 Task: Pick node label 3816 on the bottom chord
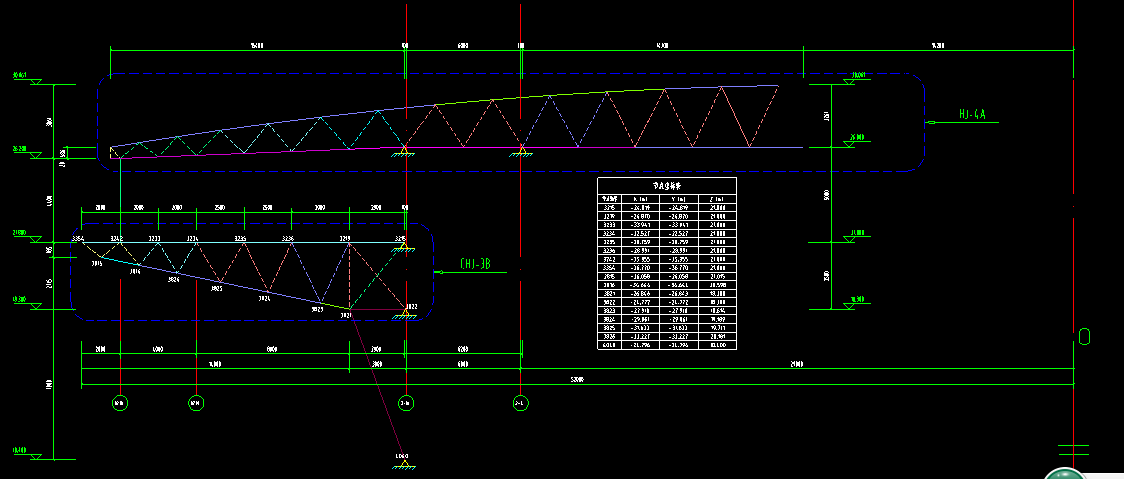click(135, 272)
